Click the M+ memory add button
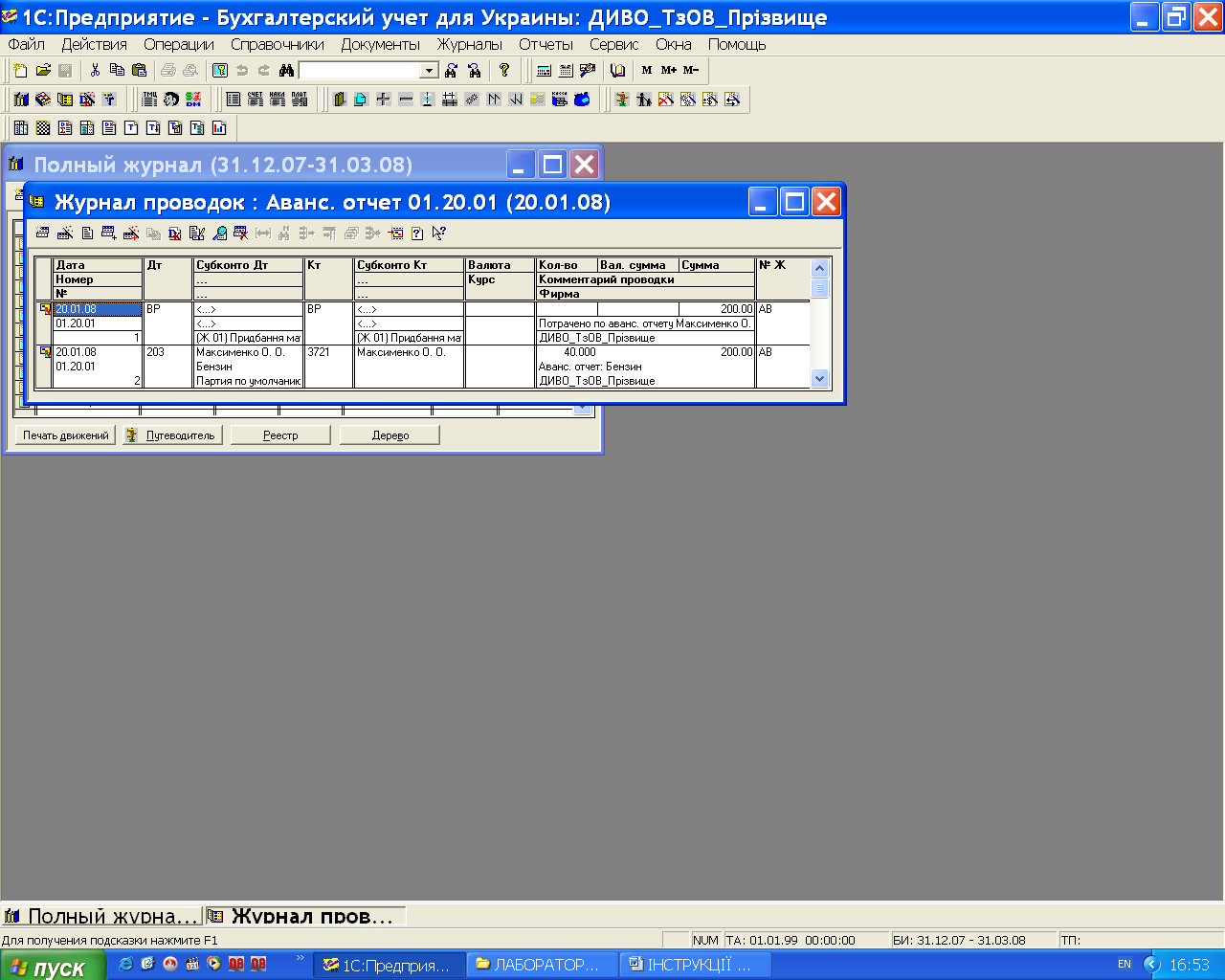 coord(669,70)
